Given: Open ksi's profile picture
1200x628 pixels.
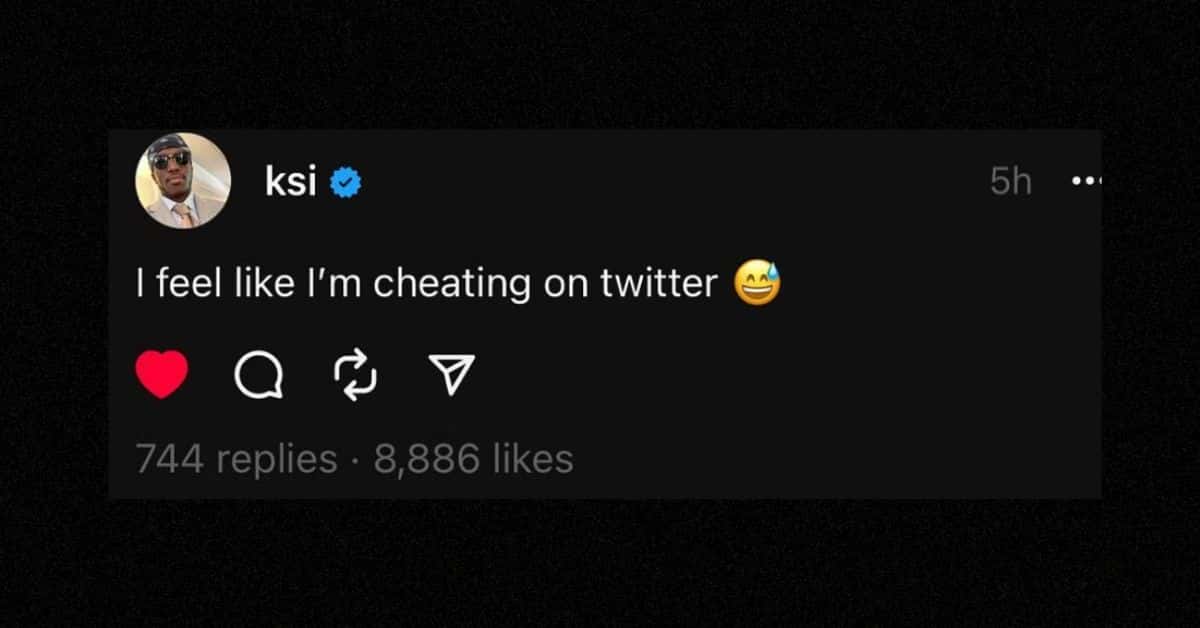Looking at the screenshot, I should [182, 181].
